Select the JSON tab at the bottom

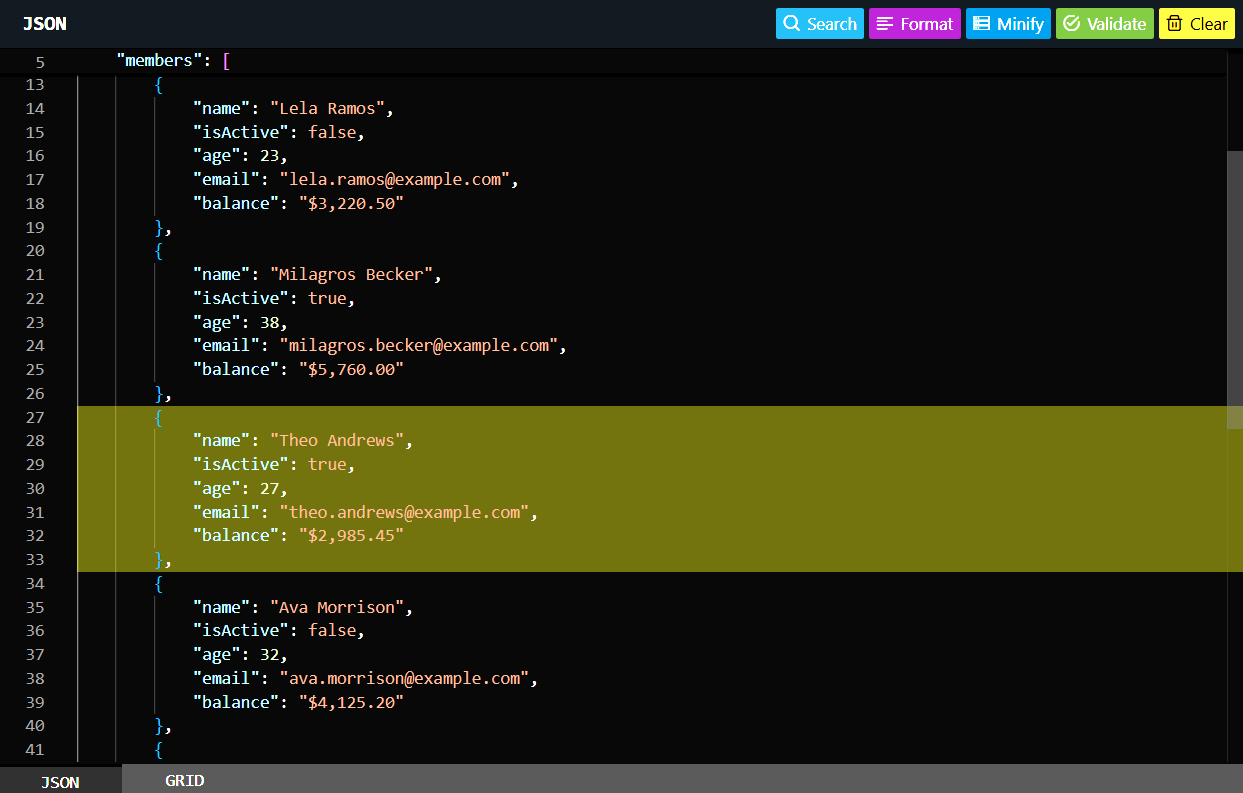click(60, 782)
